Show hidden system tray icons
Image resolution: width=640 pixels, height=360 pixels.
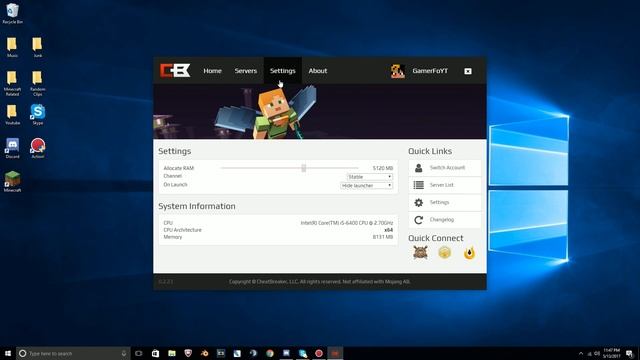pyautogui.click(x=581, y=353)
